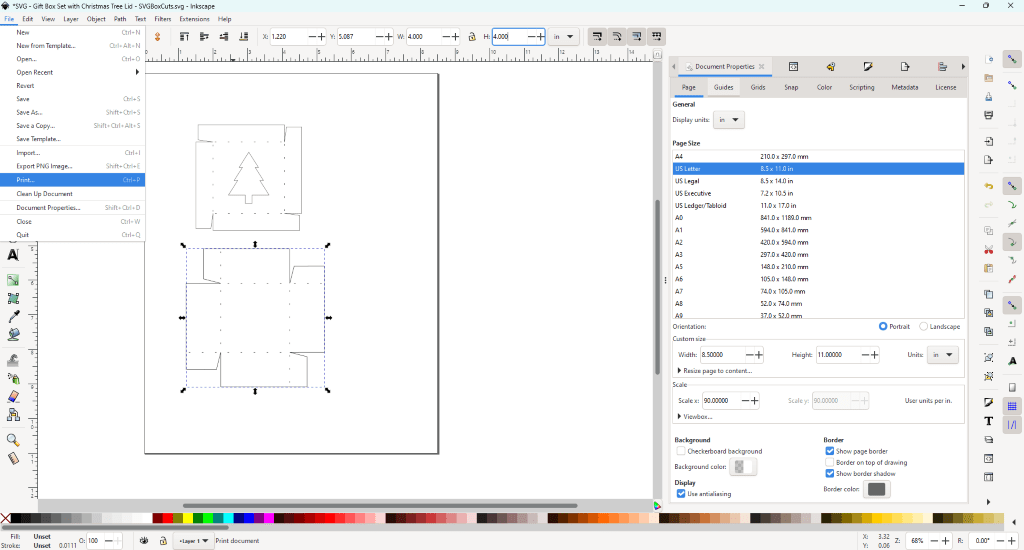Viewport: 1024px width, 550px height.
Task: Expand the Viewbox section
Action: (x=696, y=416)
